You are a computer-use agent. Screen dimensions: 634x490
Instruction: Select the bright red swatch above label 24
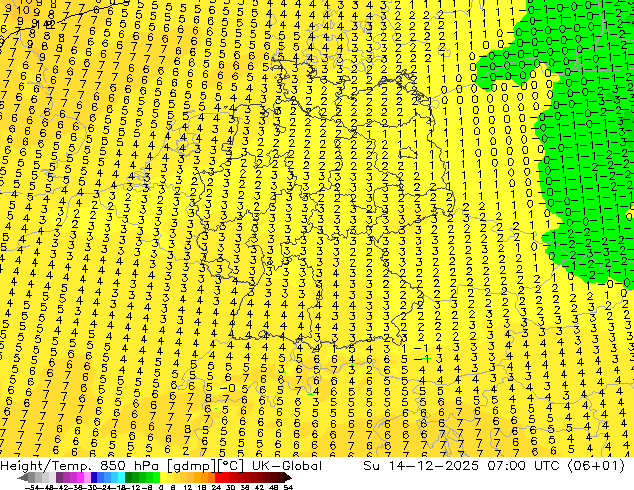coord(218,477)
